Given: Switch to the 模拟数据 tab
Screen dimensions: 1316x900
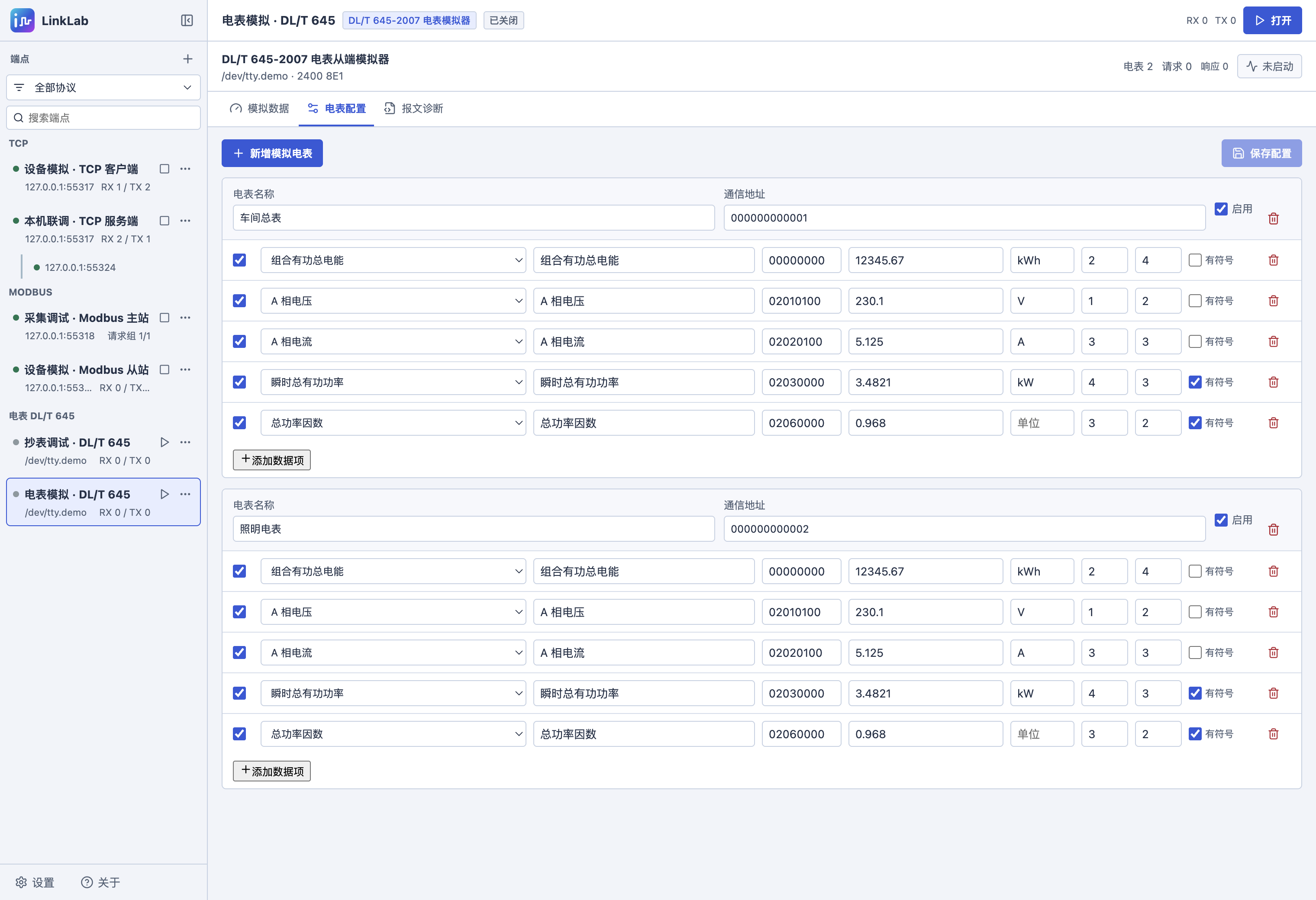Looking at the screenshot, I should 259,108.
